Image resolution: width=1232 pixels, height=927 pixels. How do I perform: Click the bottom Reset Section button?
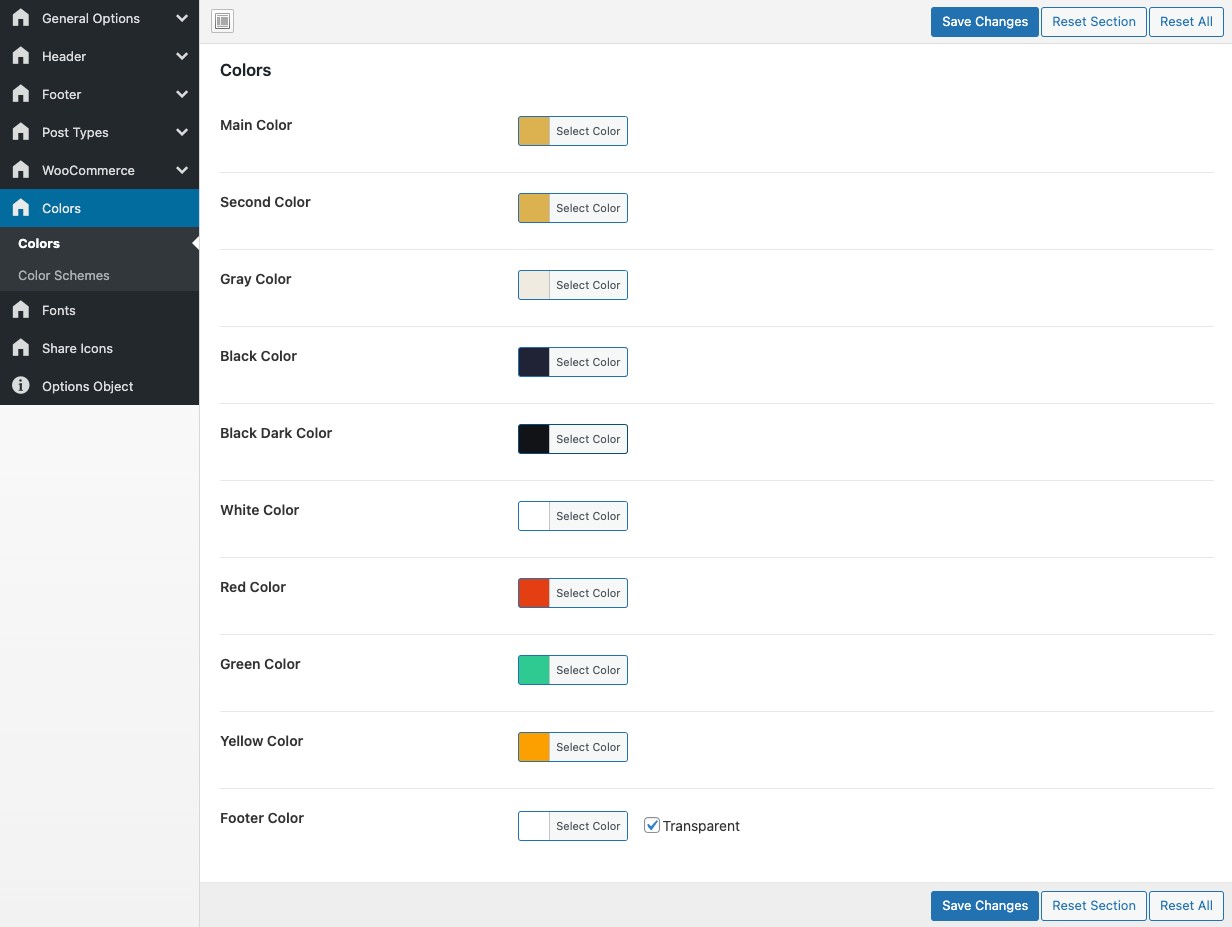tap(1094, 906)
